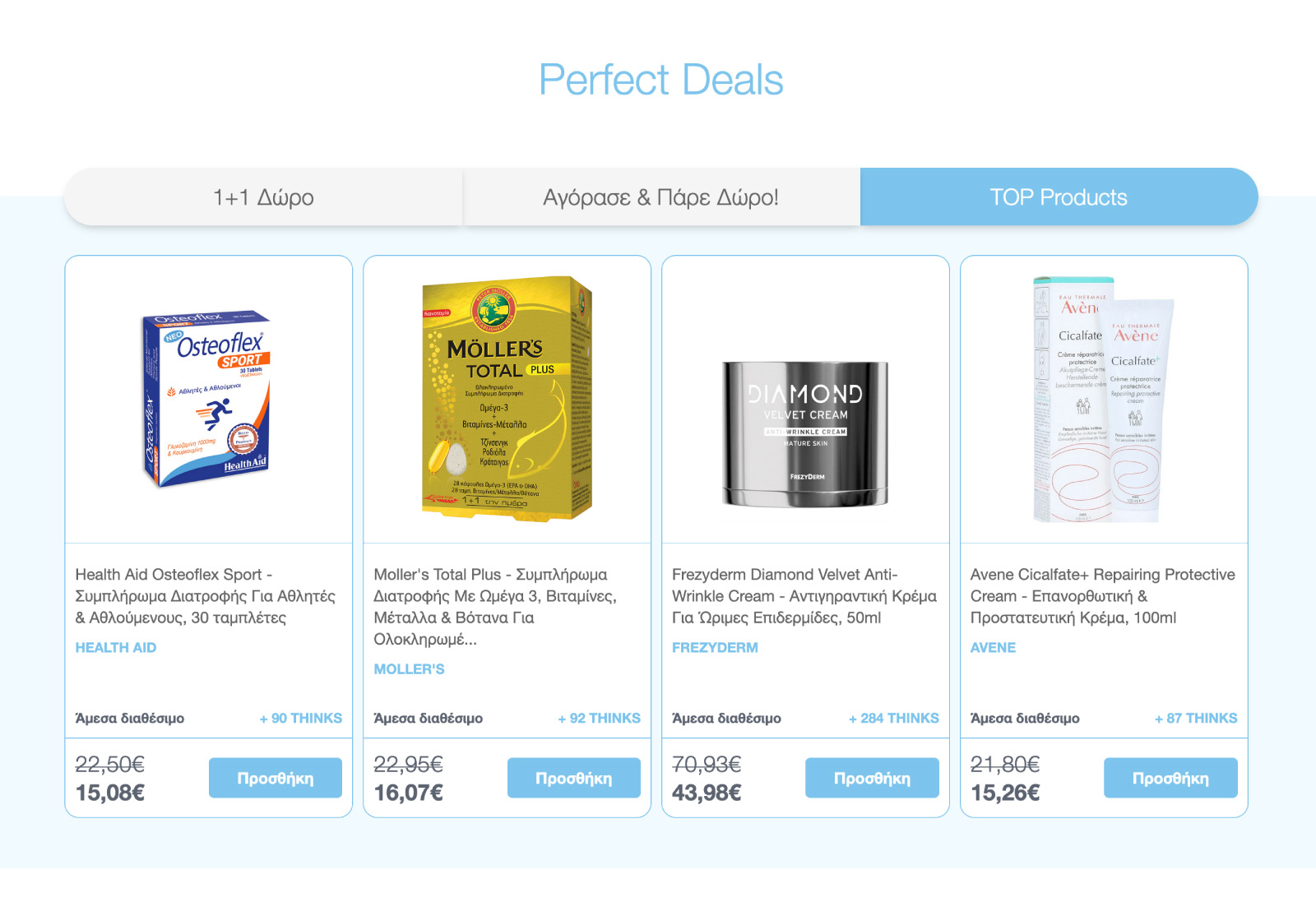The image size is (1316, 902).
Task: Click the AVENE brand link
Action: point(993,648)
